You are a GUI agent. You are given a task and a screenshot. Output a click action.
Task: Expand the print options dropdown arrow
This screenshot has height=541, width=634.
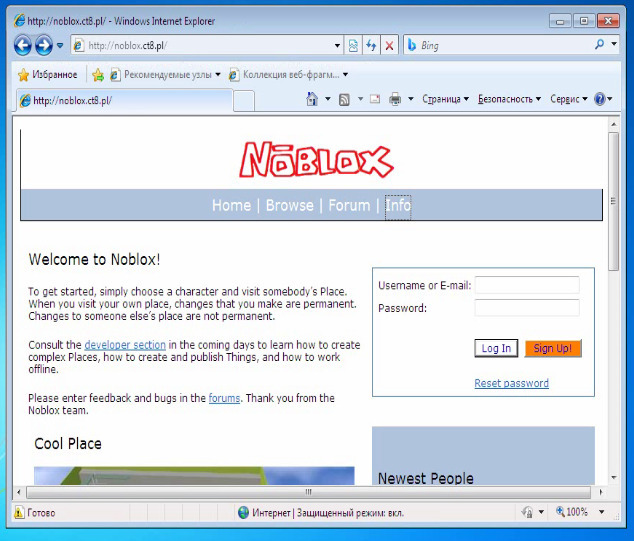(410, 99)
